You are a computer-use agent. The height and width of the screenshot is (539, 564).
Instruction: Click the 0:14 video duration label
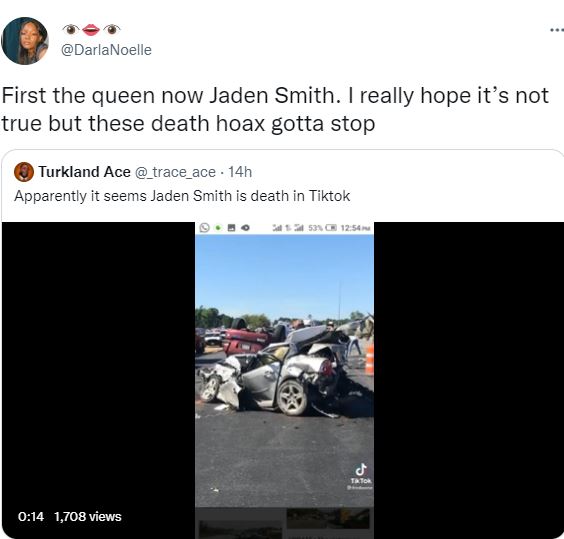(31, 517)
